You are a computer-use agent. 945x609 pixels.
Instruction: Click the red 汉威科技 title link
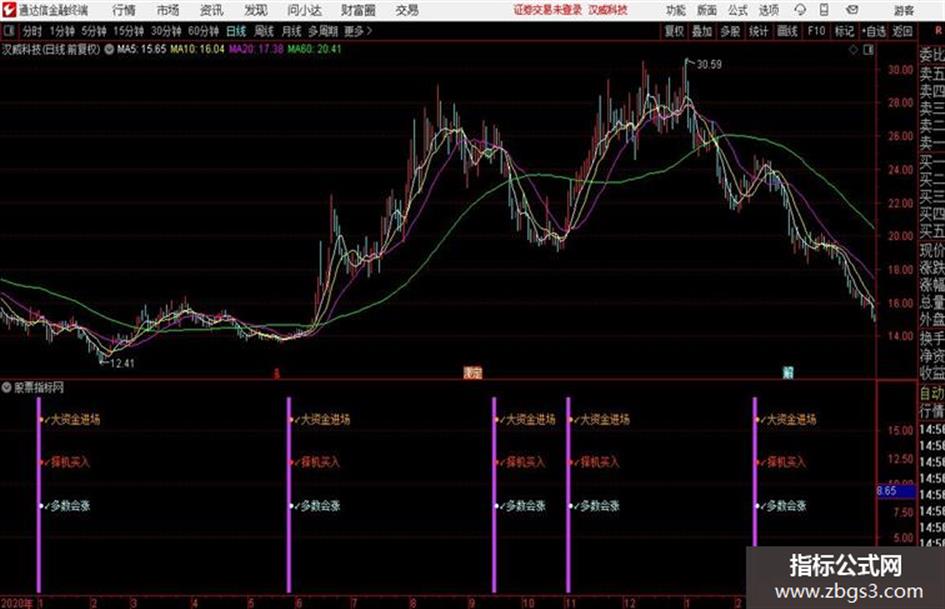608,10
